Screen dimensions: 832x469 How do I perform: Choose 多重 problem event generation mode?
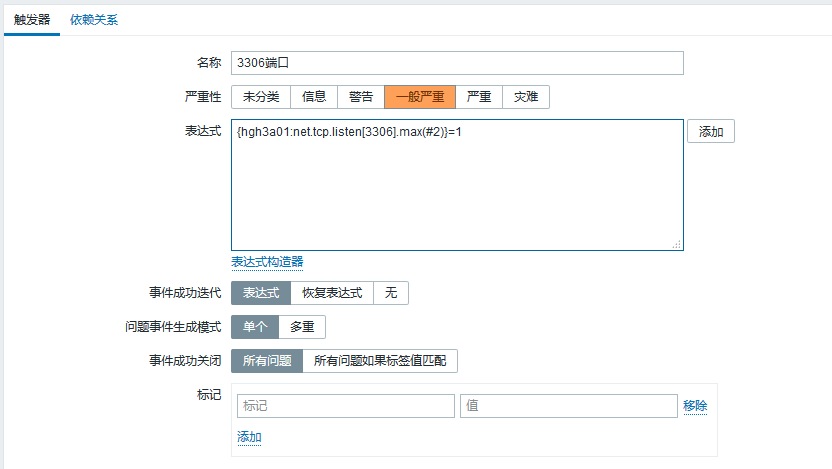(302, 327)
